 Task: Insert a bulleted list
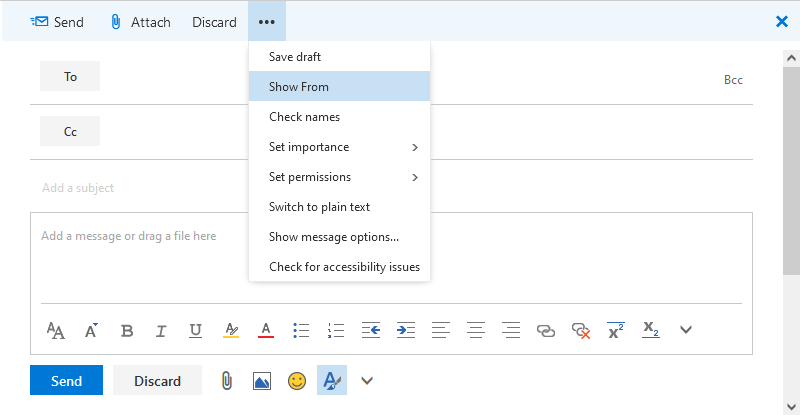coord(300,329)
